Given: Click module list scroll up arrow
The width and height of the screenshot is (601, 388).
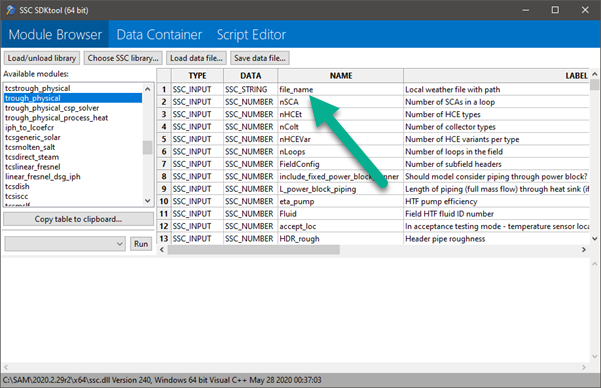Looking at the screenshot, I should [x=148, y=89].
